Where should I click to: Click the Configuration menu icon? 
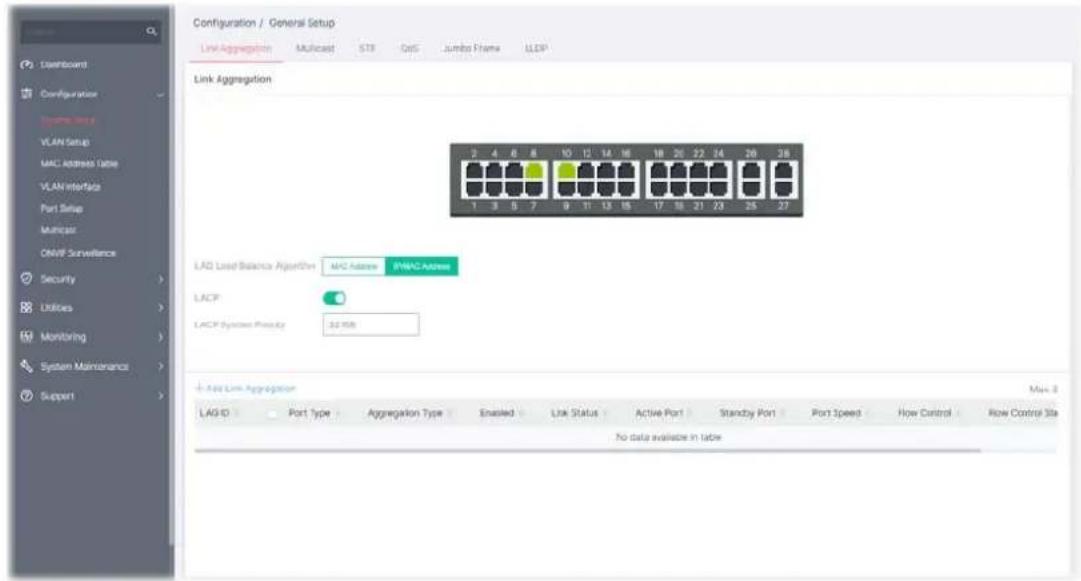pyautogui.click(x=26, y=93)
